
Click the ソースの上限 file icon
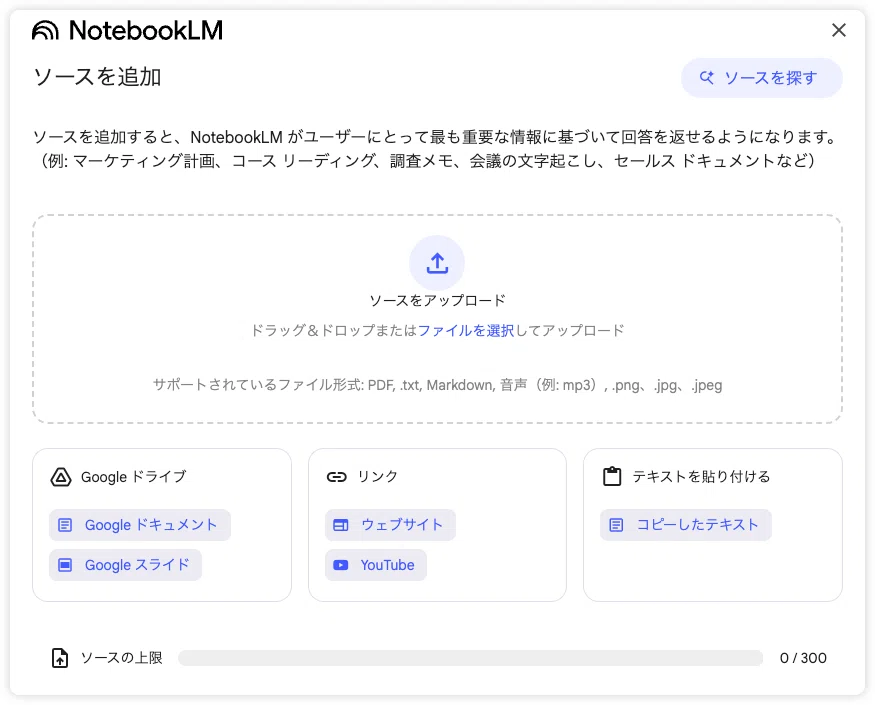click(x=60, y=658)
